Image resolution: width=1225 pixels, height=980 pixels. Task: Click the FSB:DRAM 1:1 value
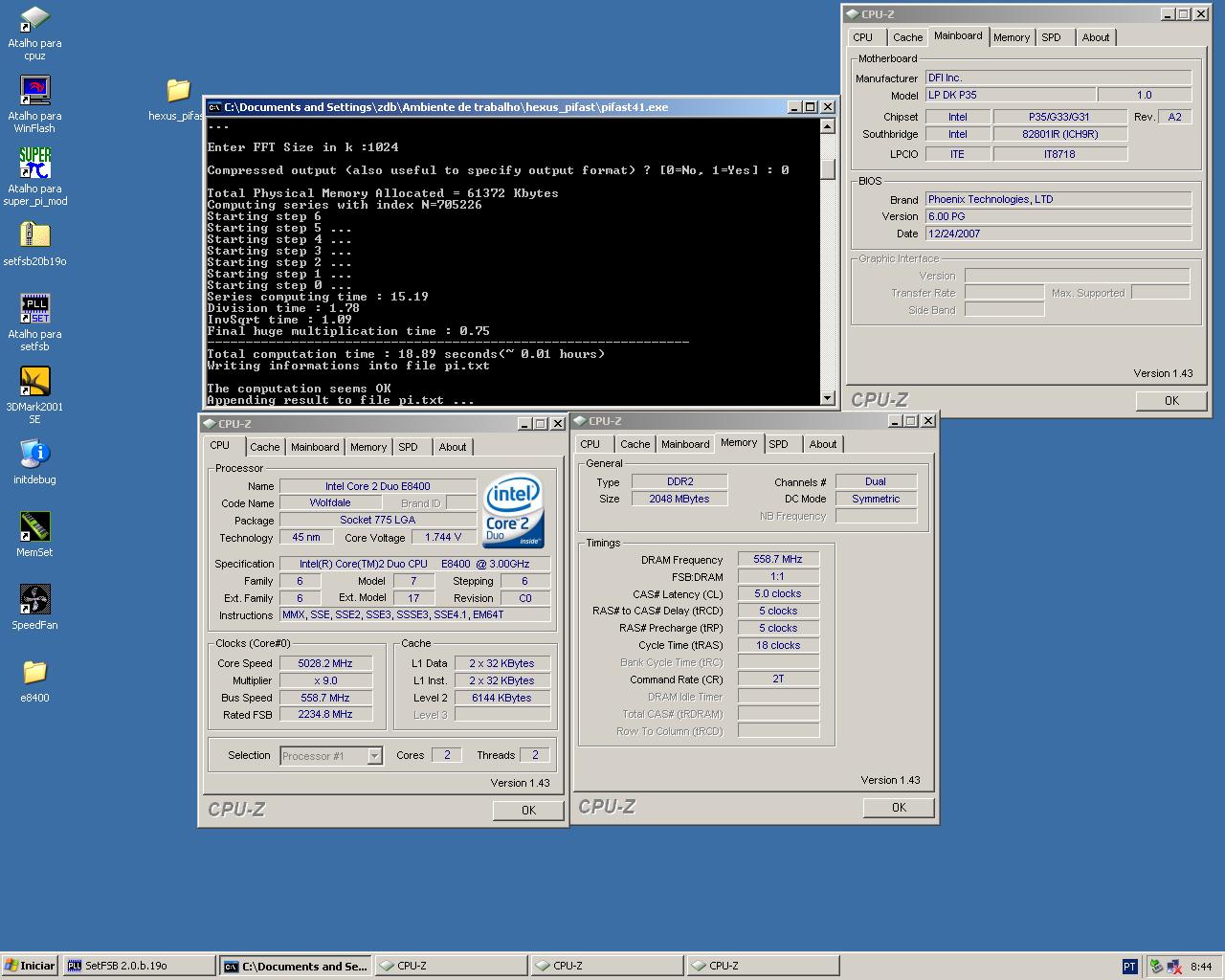(x=778, y=577)
